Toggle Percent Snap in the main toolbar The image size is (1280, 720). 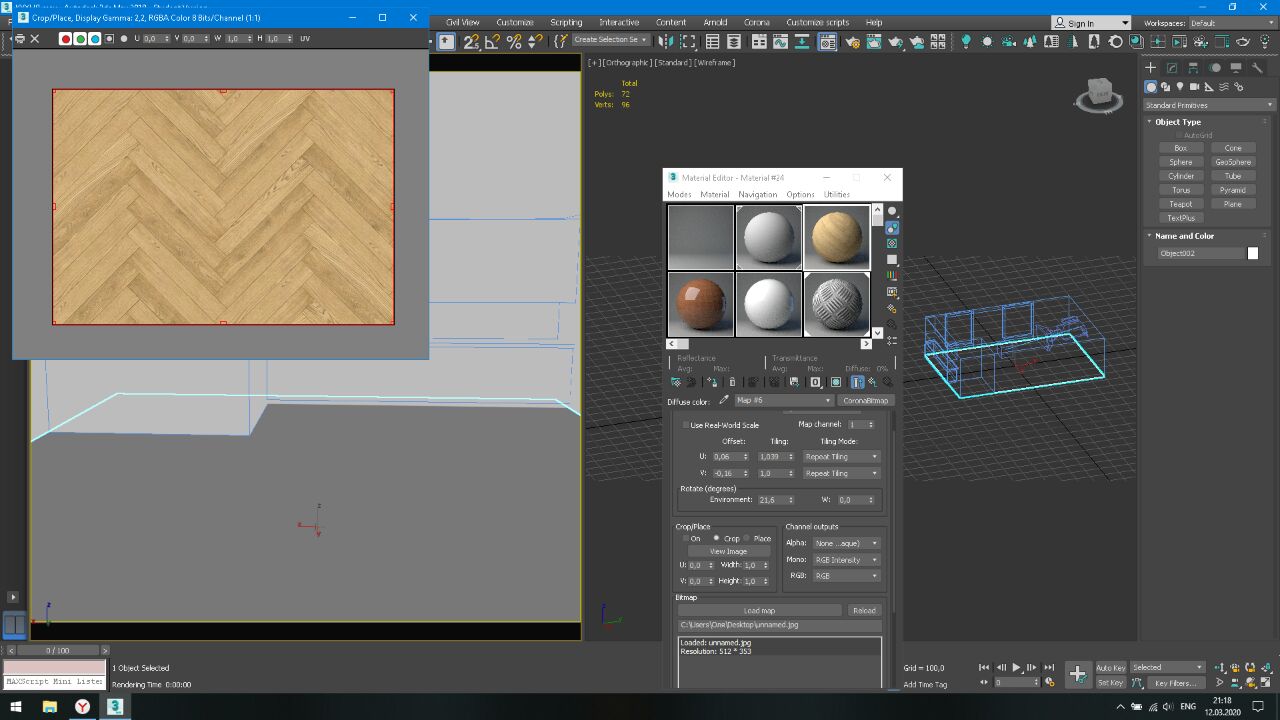point(514,41)
